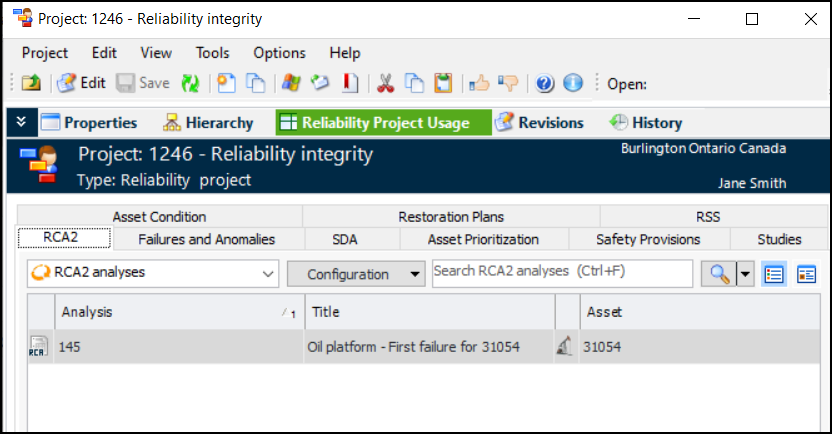Open Help via blue question mark icon

545,83
